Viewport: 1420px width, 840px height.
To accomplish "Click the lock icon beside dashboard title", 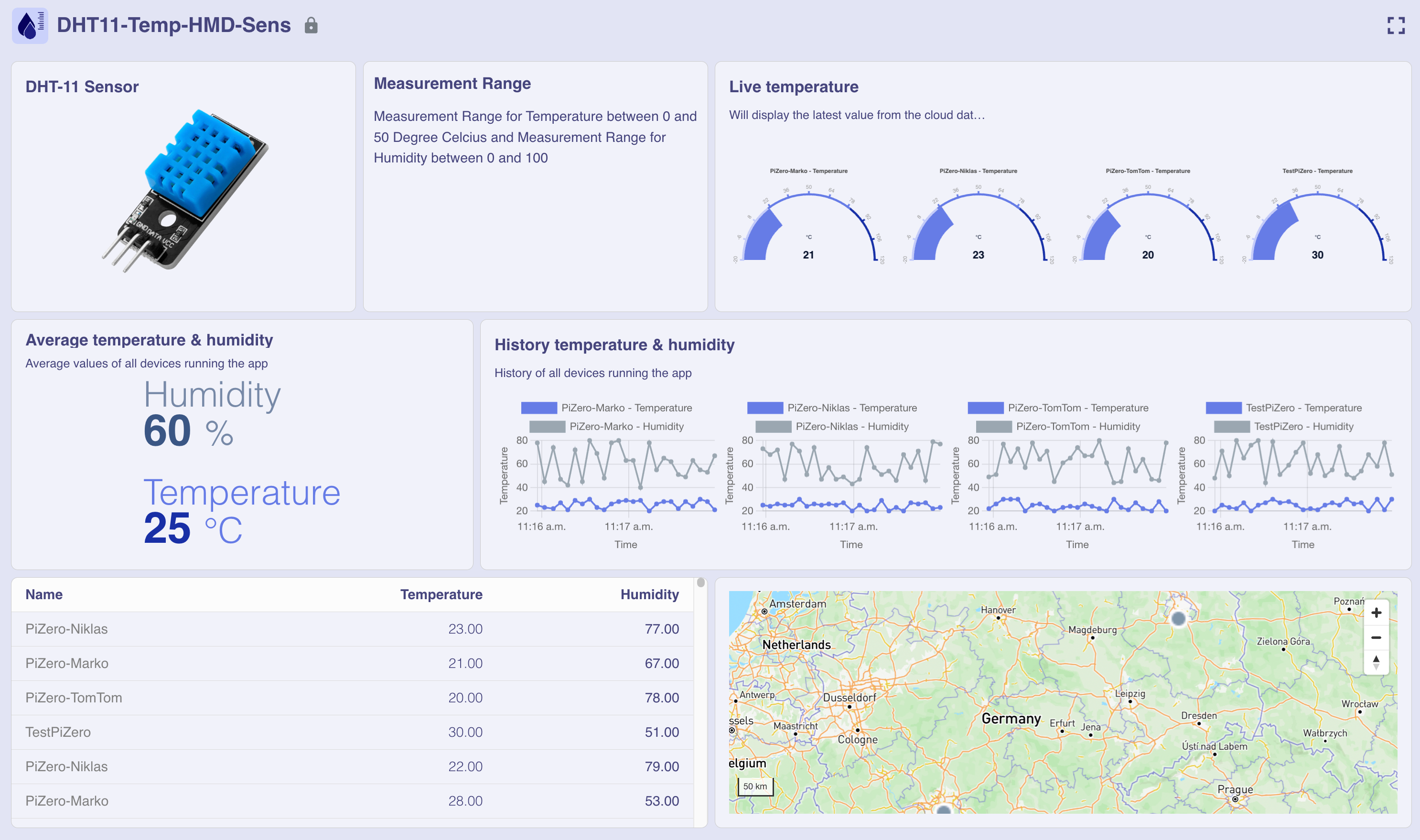I will (x=311, y=25).
